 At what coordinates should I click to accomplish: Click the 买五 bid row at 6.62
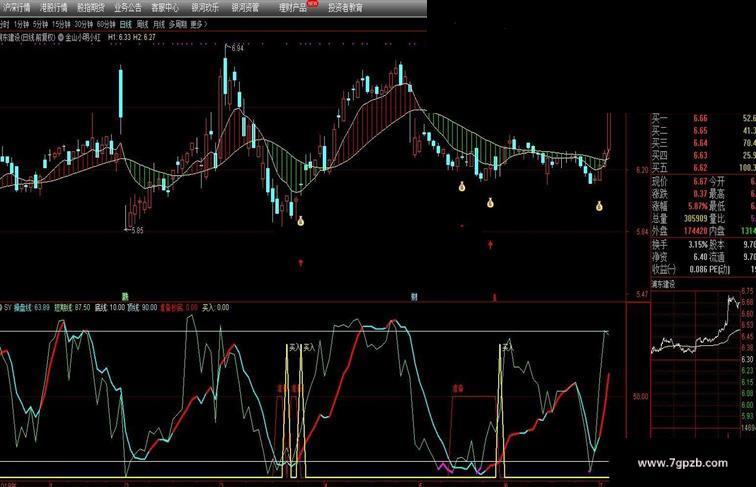click(x=703, y=168)
